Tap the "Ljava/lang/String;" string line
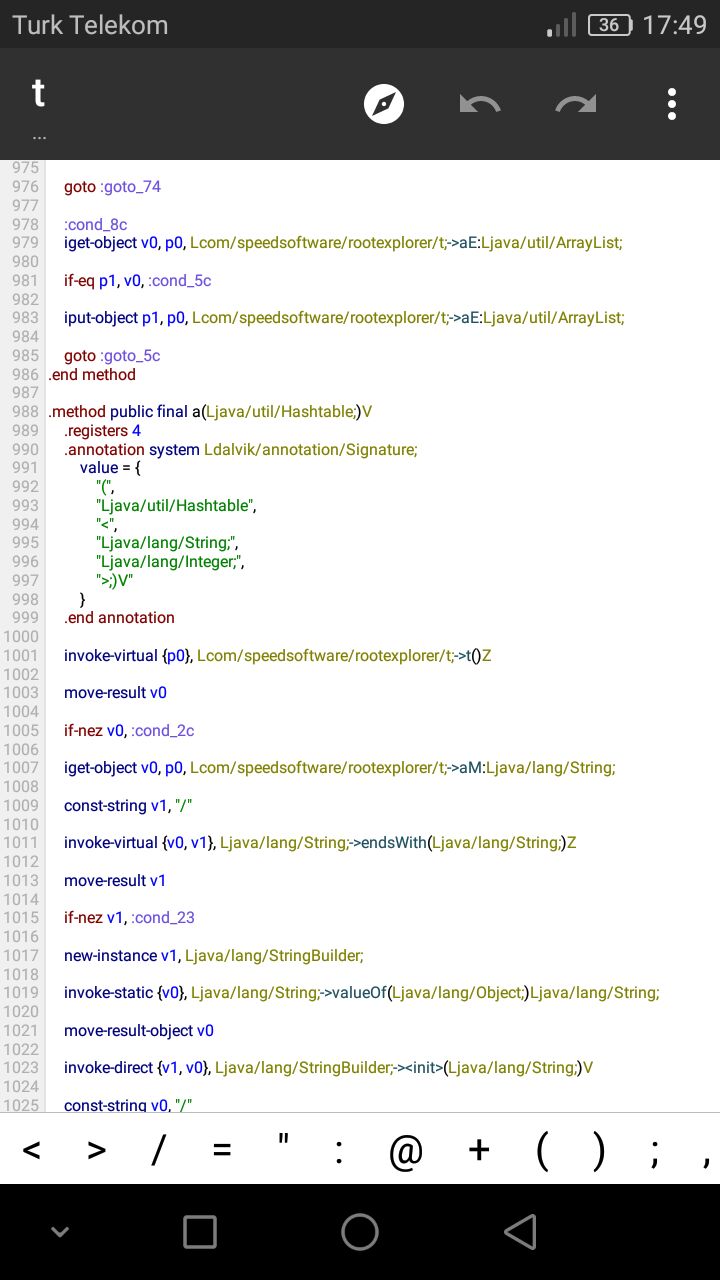This screenshot has height=1280, width=720. pyautogui.click(x=166, y=543)
